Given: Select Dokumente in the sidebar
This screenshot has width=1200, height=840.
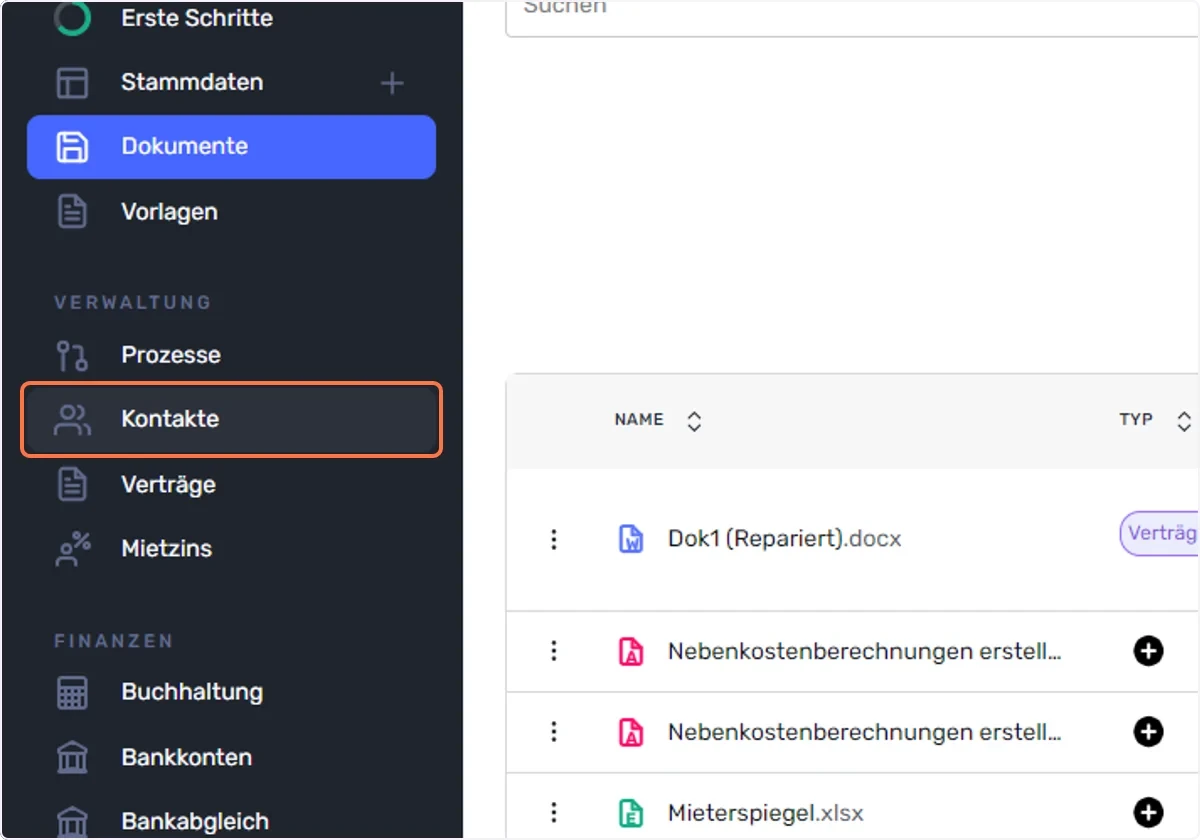Looking at the screenshot, I should pos(231,147).
